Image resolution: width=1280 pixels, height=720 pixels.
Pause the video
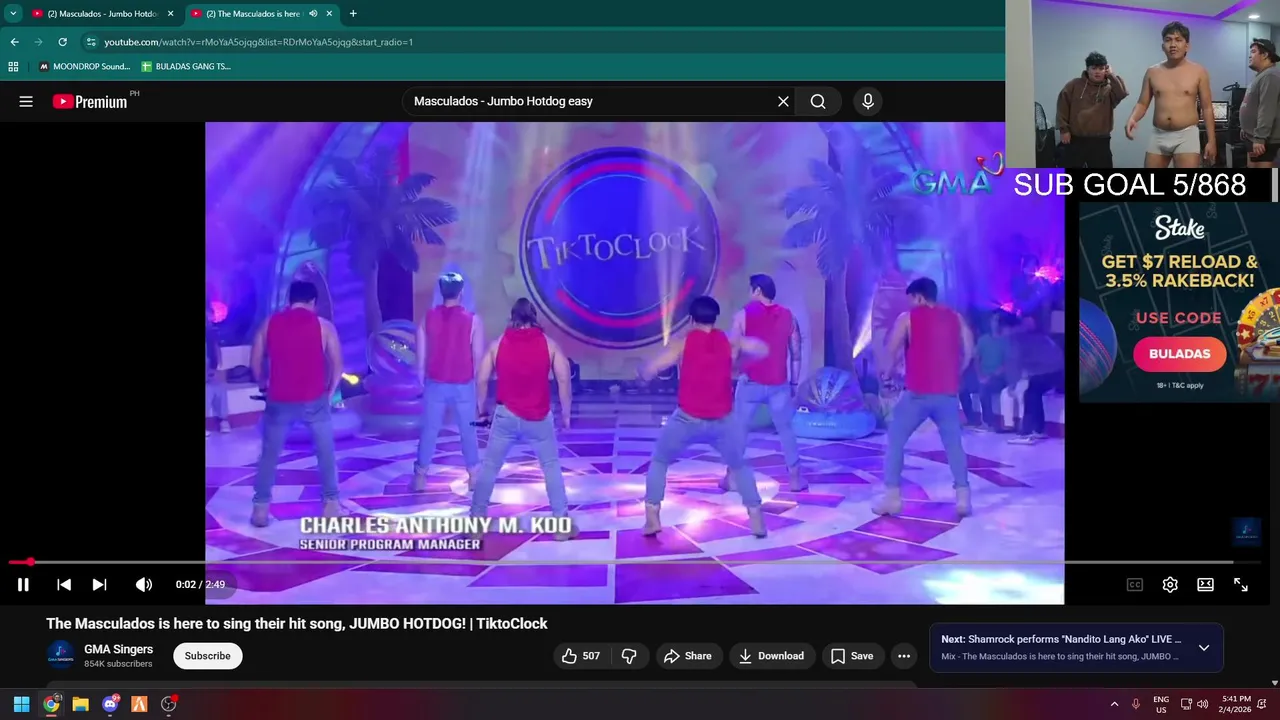pos(23,584)
